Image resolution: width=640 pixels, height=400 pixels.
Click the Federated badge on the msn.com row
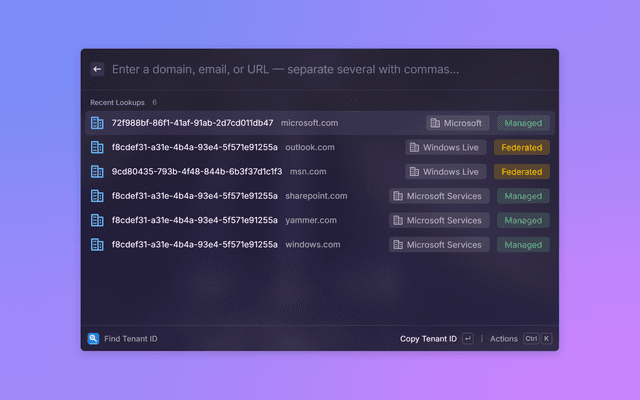click(522, 171)
